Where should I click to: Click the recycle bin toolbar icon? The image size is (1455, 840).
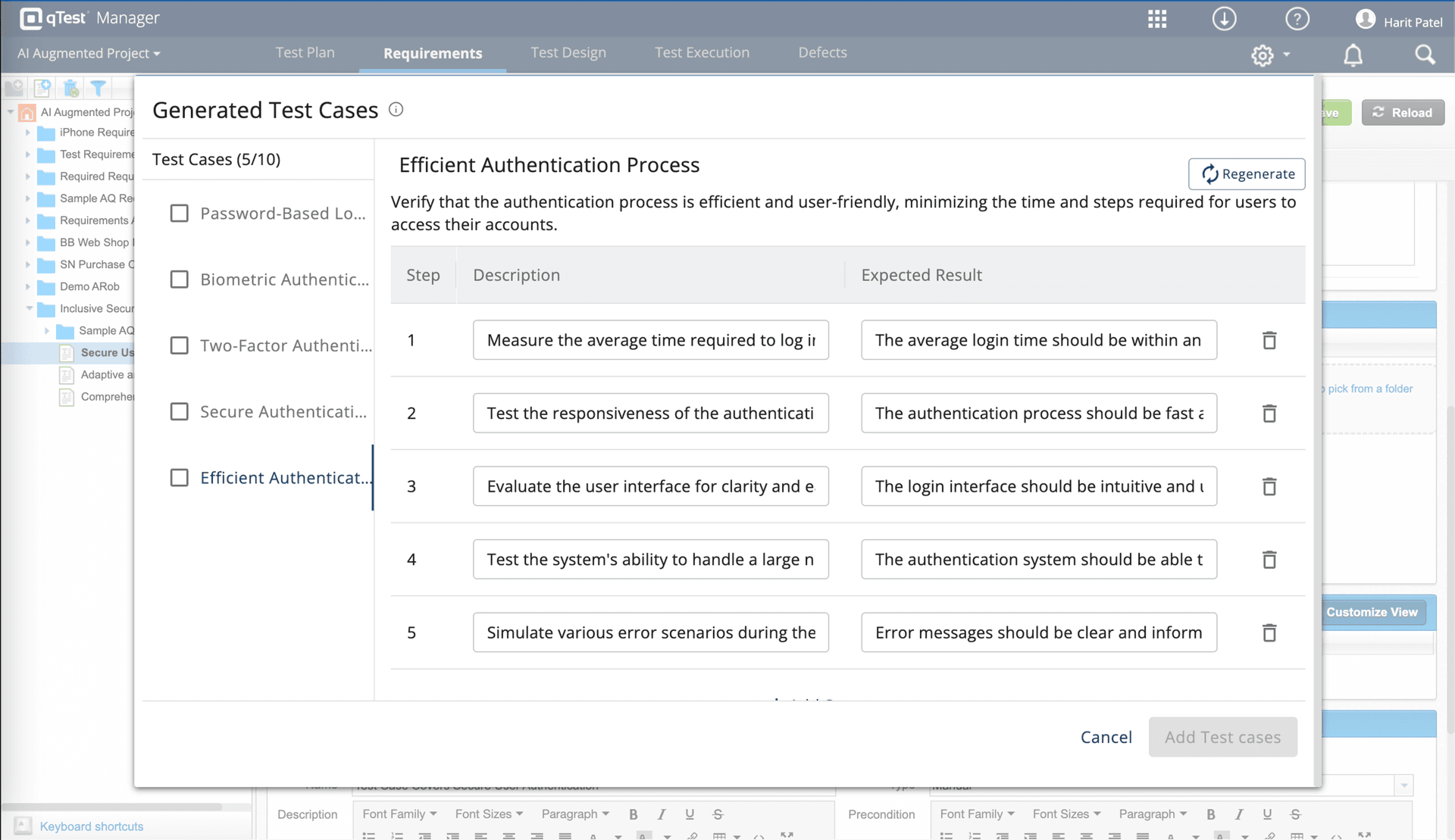coord(70,88)
